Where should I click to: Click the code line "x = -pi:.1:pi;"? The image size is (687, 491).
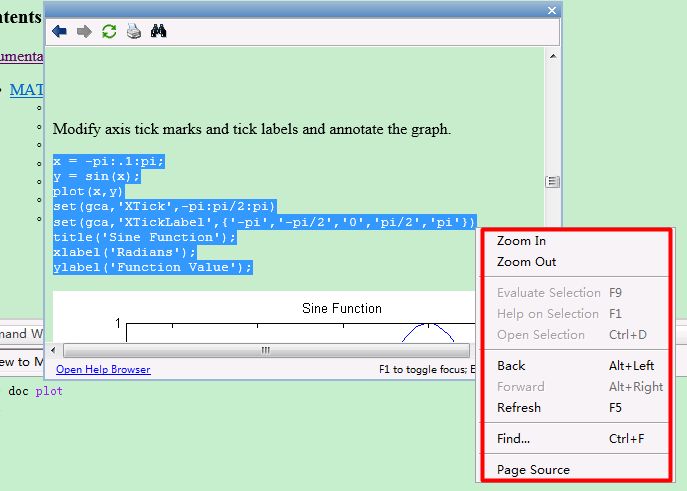pyautogui.click(x=109, y=161)
